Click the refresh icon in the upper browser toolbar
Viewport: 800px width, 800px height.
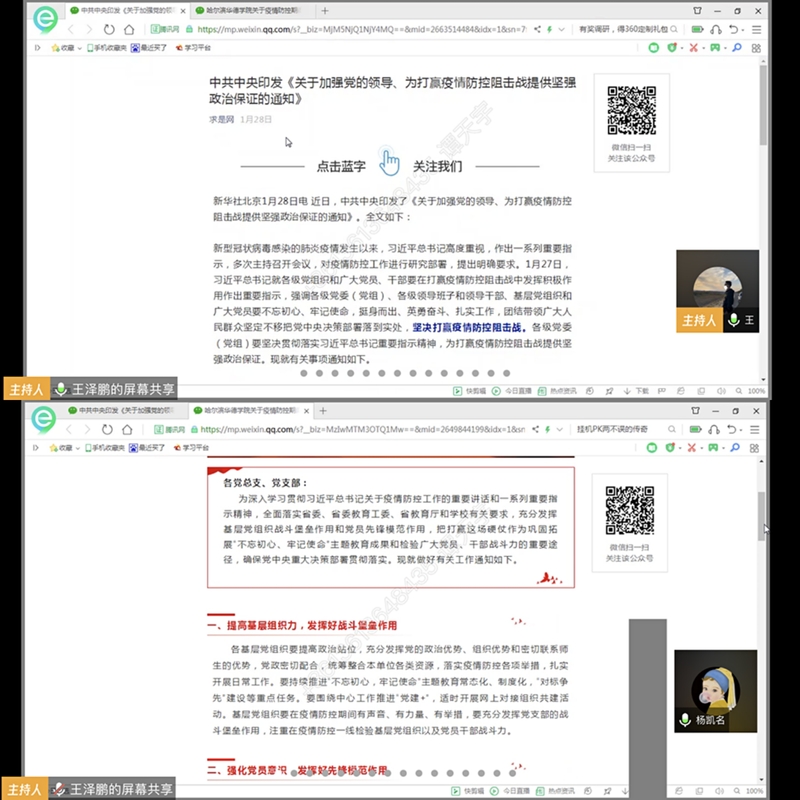click(109, 29)
